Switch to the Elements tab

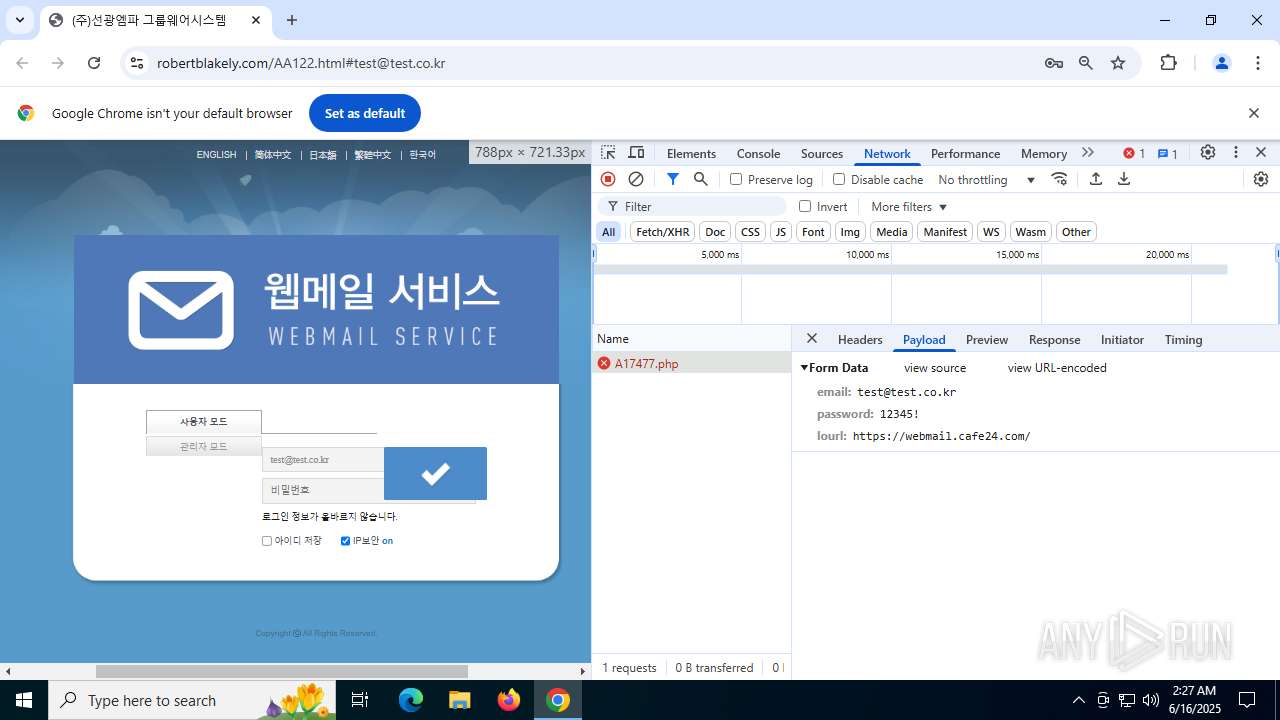(691, 153)
